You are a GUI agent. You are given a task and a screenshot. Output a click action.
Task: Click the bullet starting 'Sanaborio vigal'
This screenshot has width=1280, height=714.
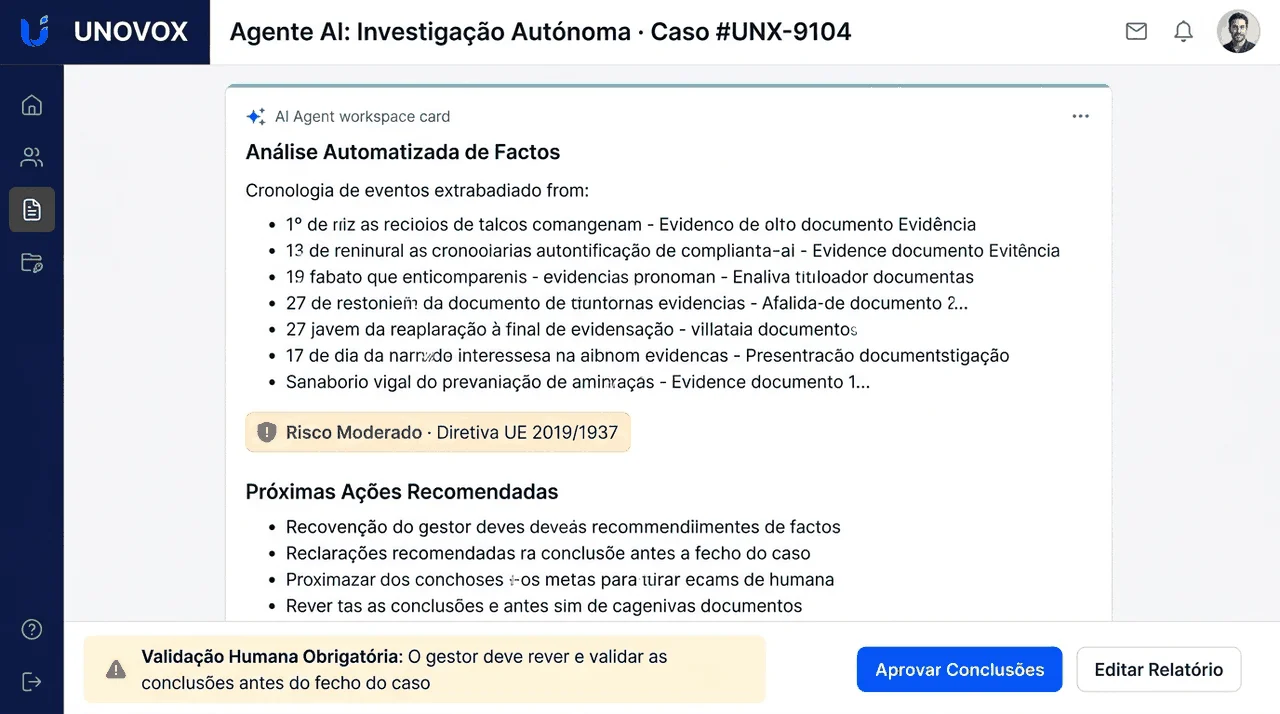click(578, 382)
